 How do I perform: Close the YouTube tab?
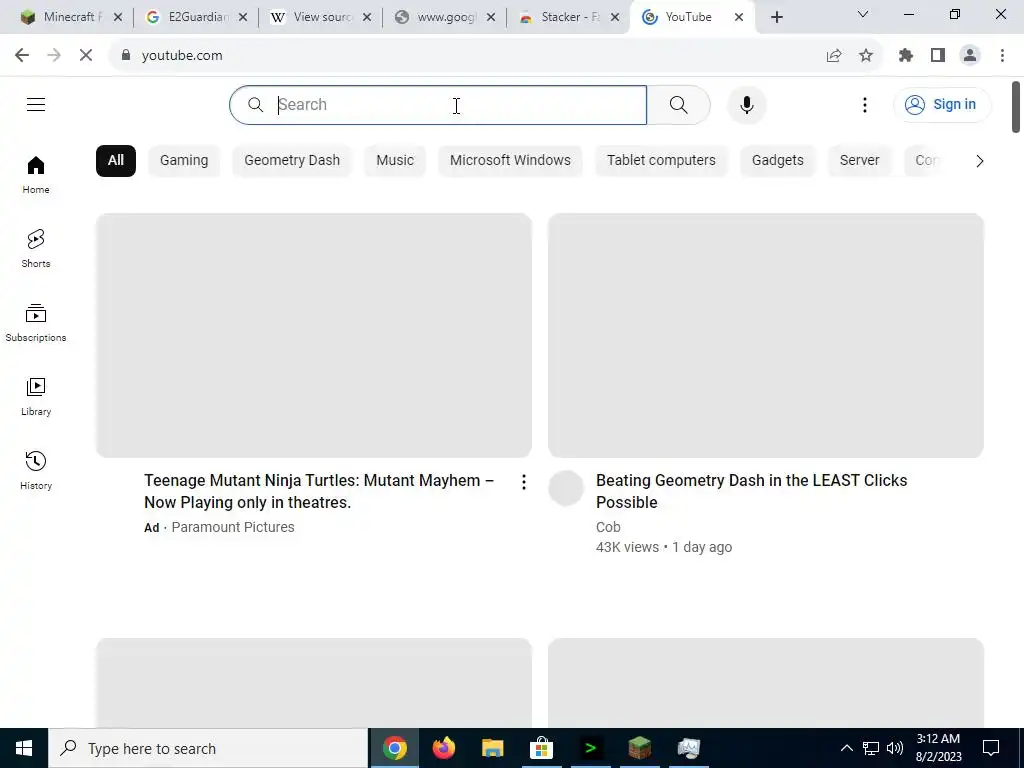[x=739, y=18]
